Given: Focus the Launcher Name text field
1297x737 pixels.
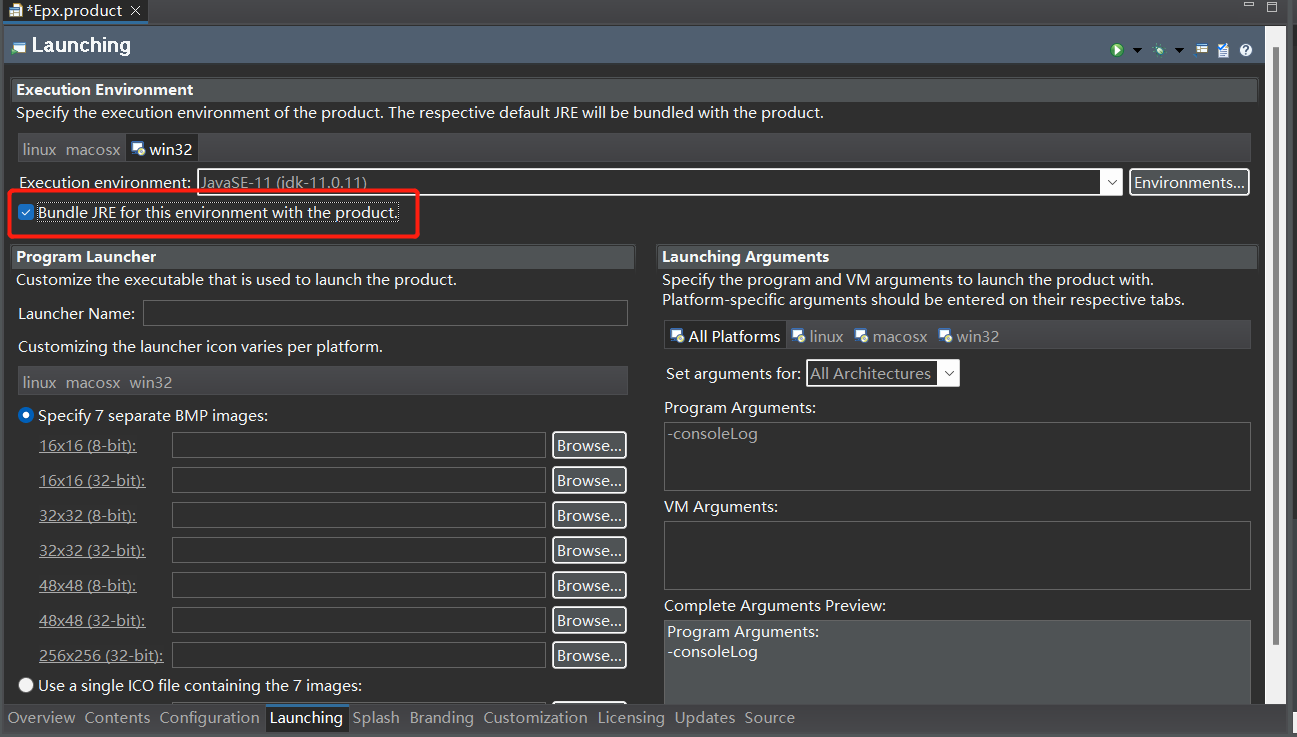Looking at the screenshot, I should pos(385,313).
